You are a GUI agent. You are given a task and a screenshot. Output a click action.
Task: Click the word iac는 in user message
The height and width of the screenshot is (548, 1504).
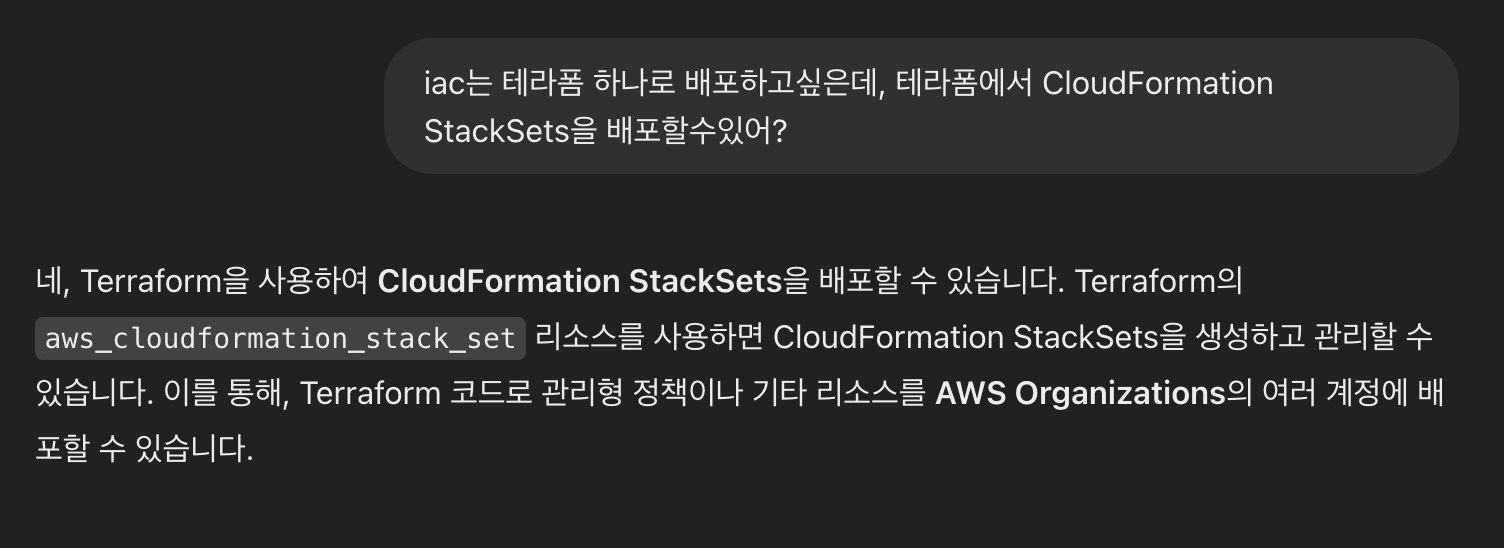(x=458, y=83)
